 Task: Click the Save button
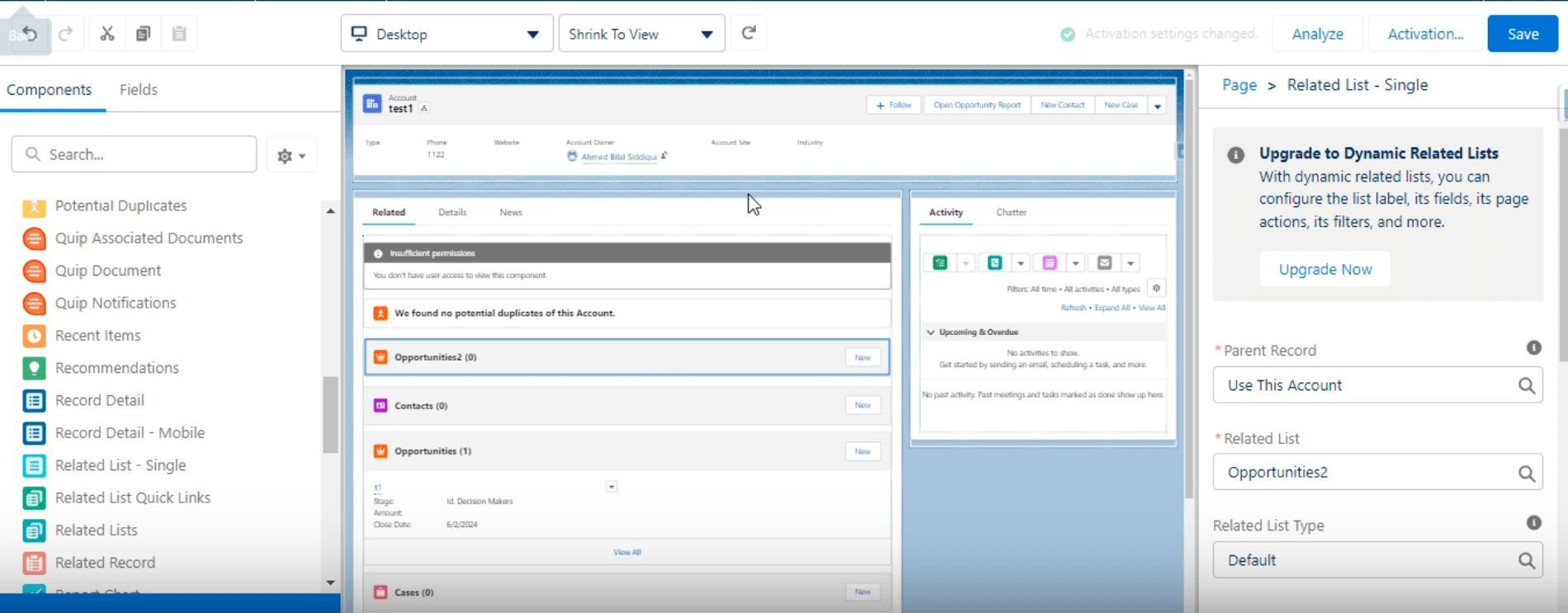(1522, 34)
